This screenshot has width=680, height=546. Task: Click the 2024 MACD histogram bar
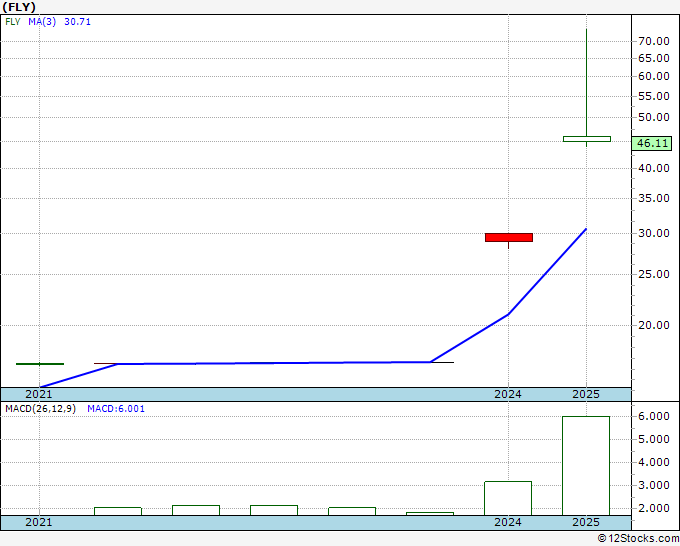pos(508,498)
